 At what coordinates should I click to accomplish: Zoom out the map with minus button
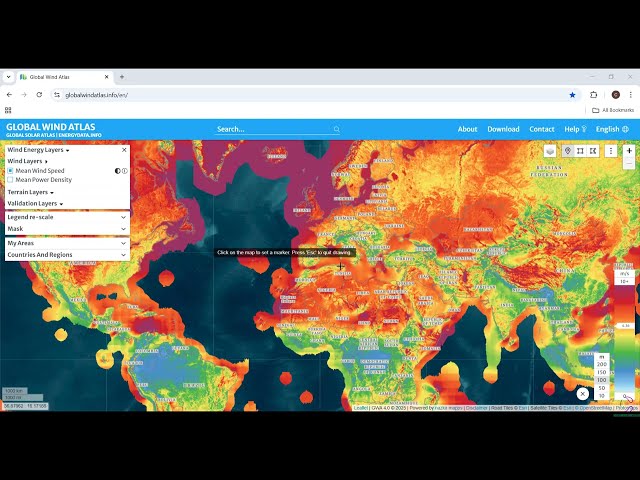[x=629, y=163]
